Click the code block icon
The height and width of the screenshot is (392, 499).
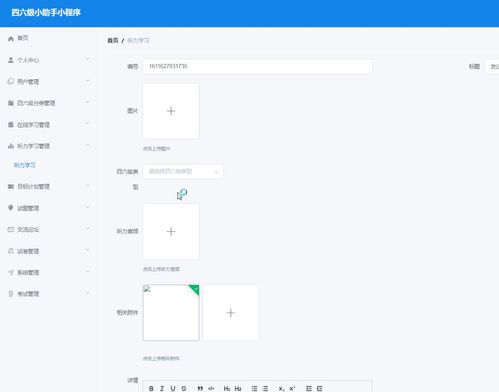[211, 388]
